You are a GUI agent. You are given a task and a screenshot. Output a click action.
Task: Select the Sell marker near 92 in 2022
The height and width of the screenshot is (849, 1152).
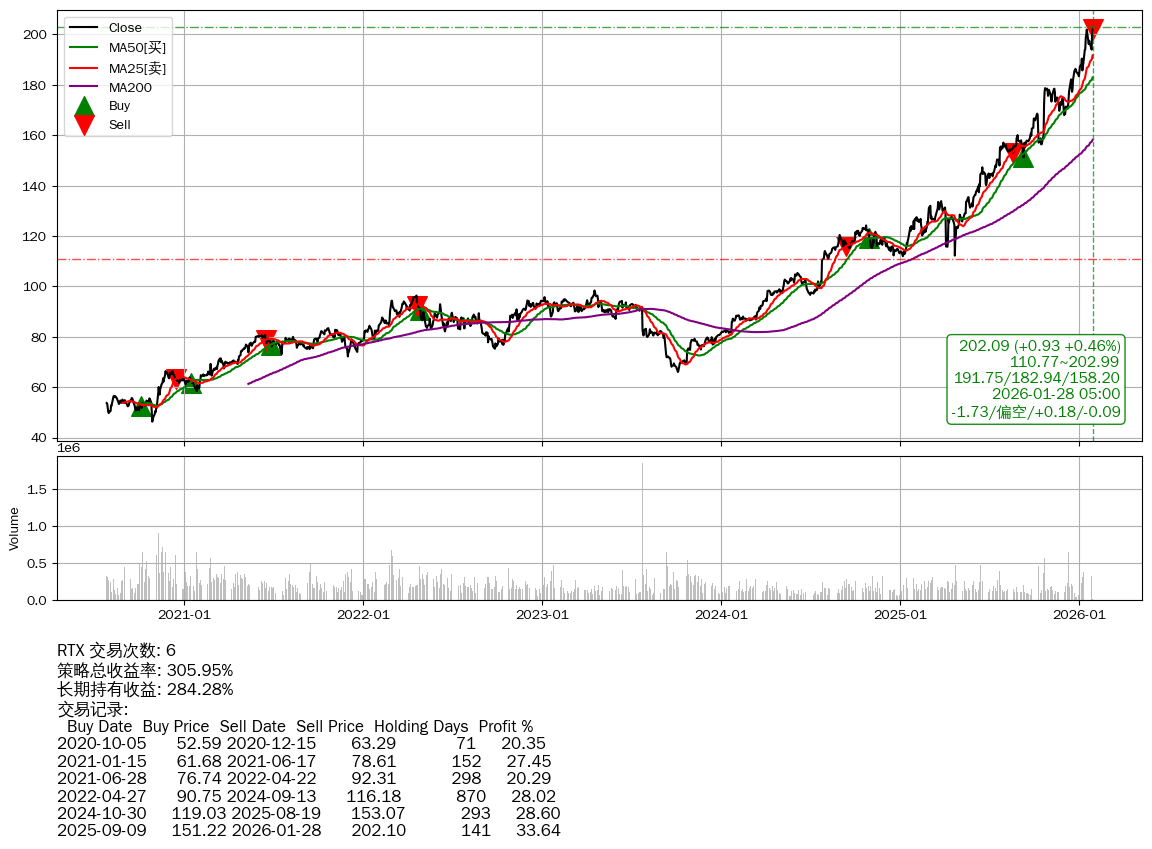pyautogui.click(x=418, y=305)
